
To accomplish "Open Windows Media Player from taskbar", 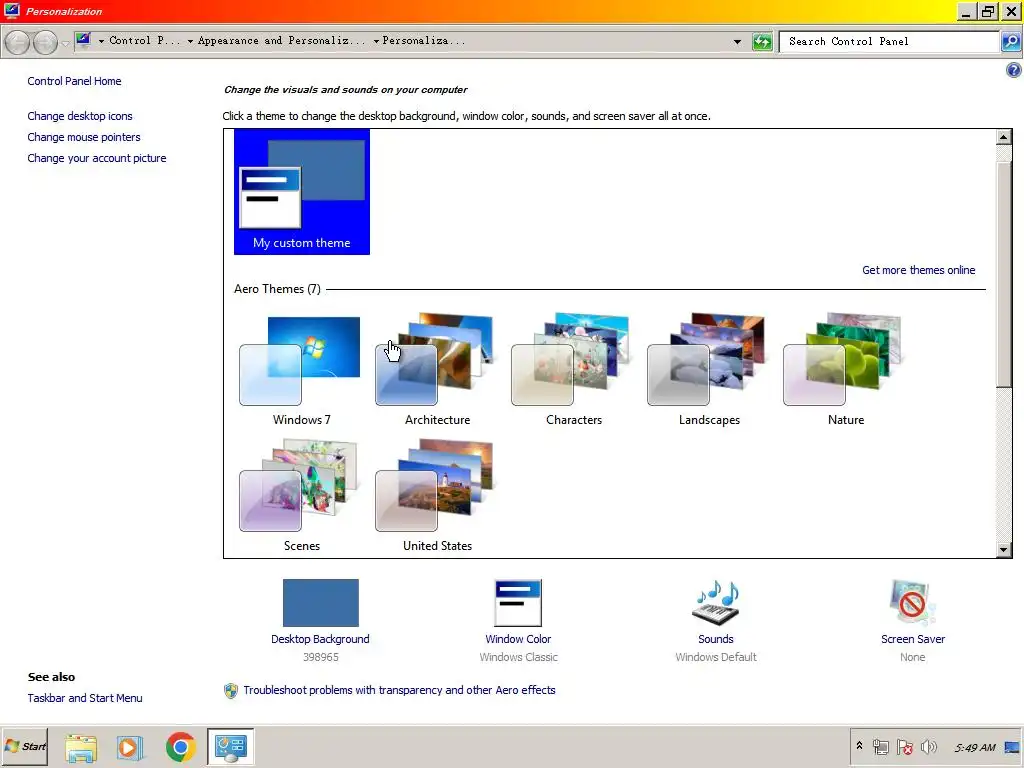I will [x=130, y=747].
